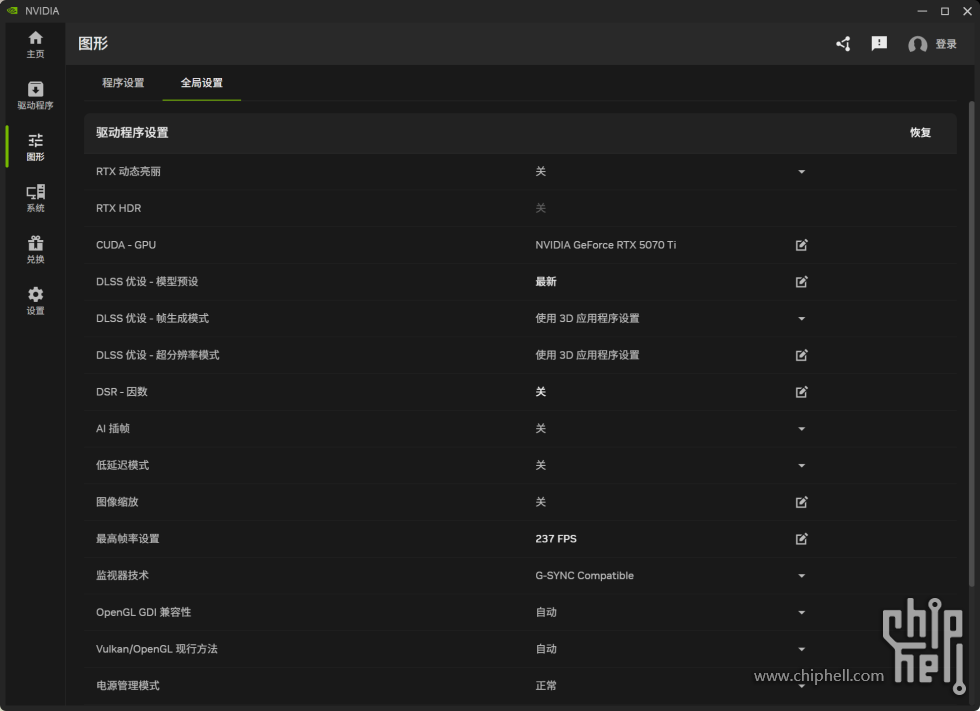980x711 pixels.
Task: Click the share icon in the top bar
Action: [842, 44]
